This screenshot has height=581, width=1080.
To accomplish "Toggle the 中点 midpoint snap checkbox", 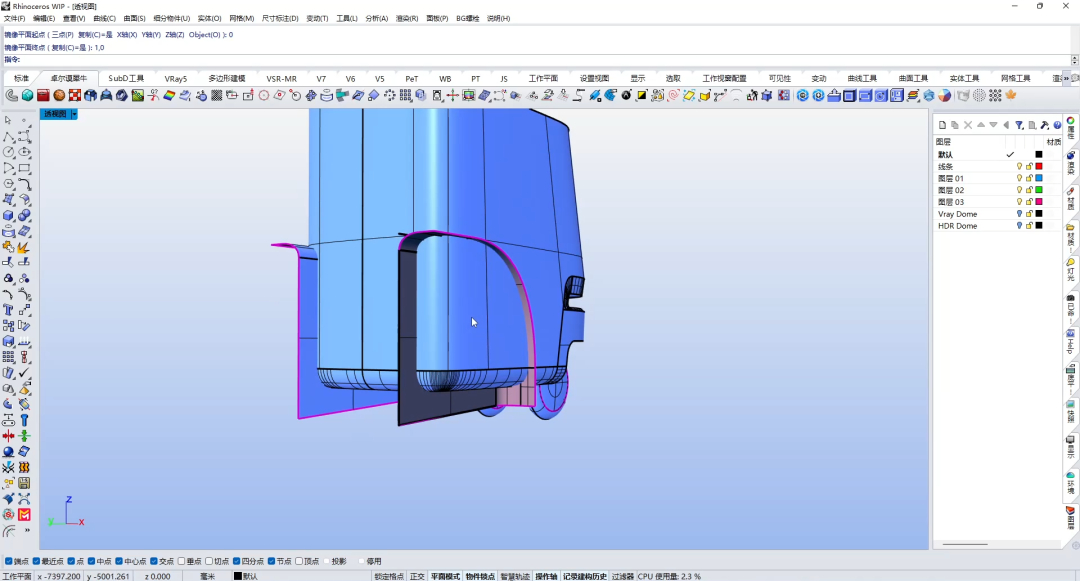I will 92,561.
